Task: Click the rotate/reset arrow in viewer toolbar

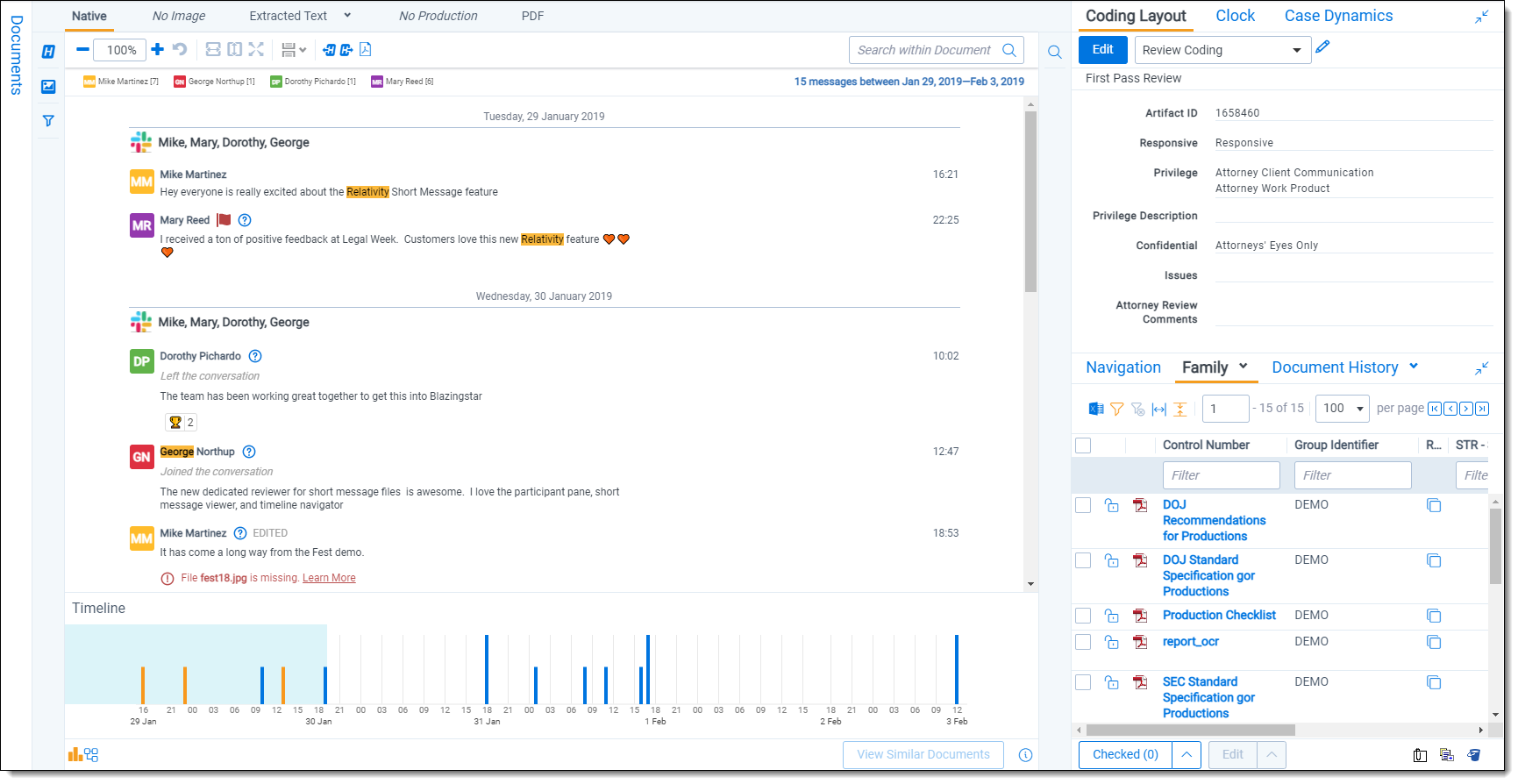Action: point(180,50)
